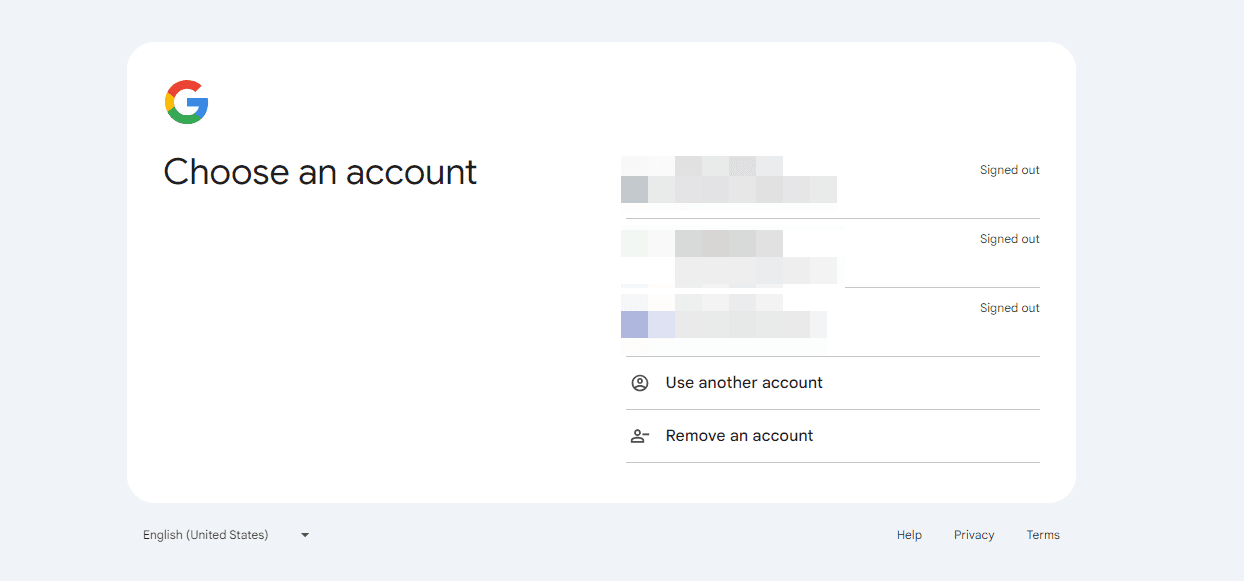Click the person icon beside Use another account
1244x581 pixels.
pos(640,382)
